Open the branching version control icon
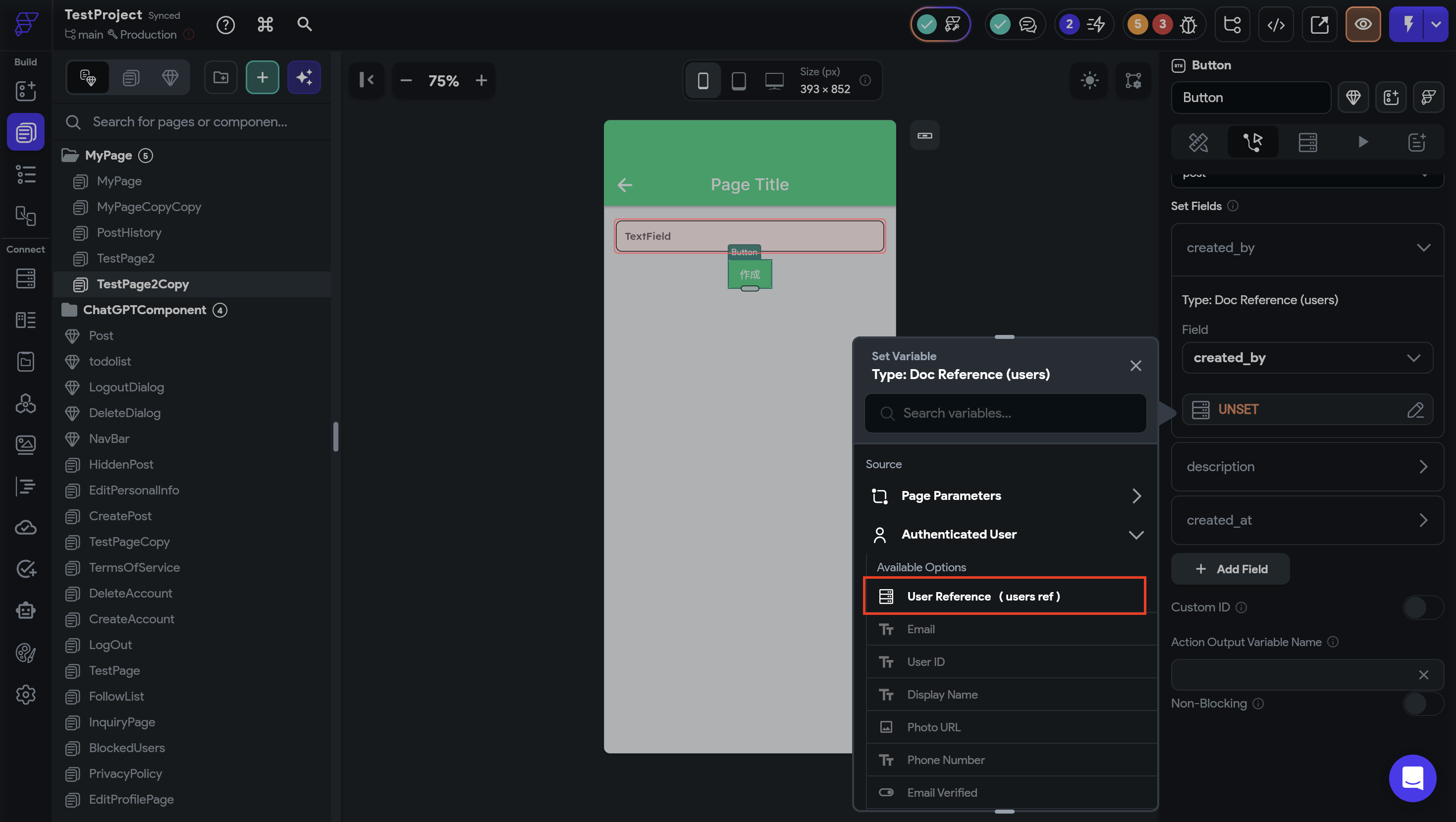 pyautogui.click(x=1232, y=24)
